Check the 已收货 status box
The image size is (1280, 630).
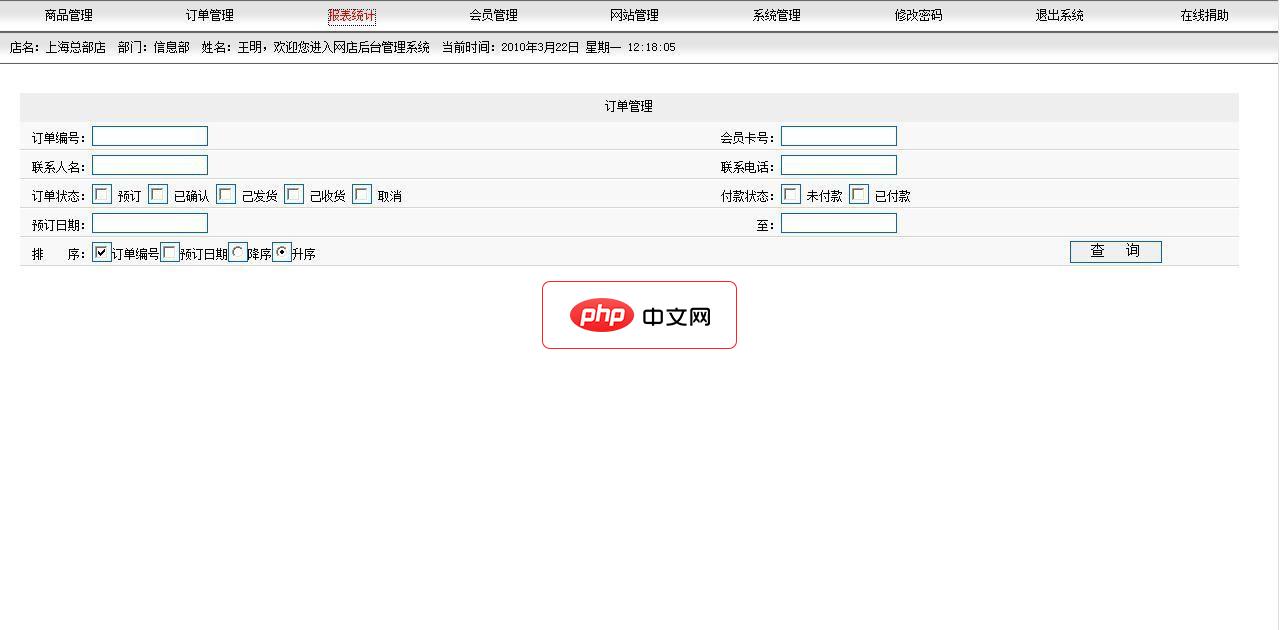(293, 194)
